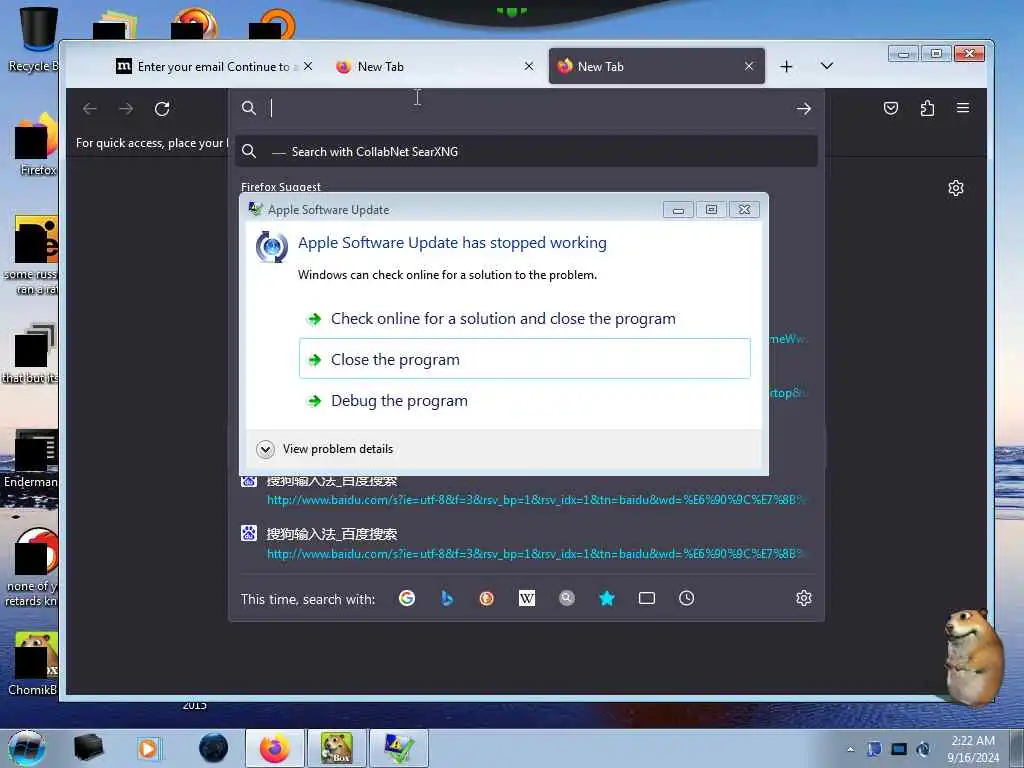Search this time with Bing icon
This screenshot has height=768, width=1024.
(x=447, y=598)
